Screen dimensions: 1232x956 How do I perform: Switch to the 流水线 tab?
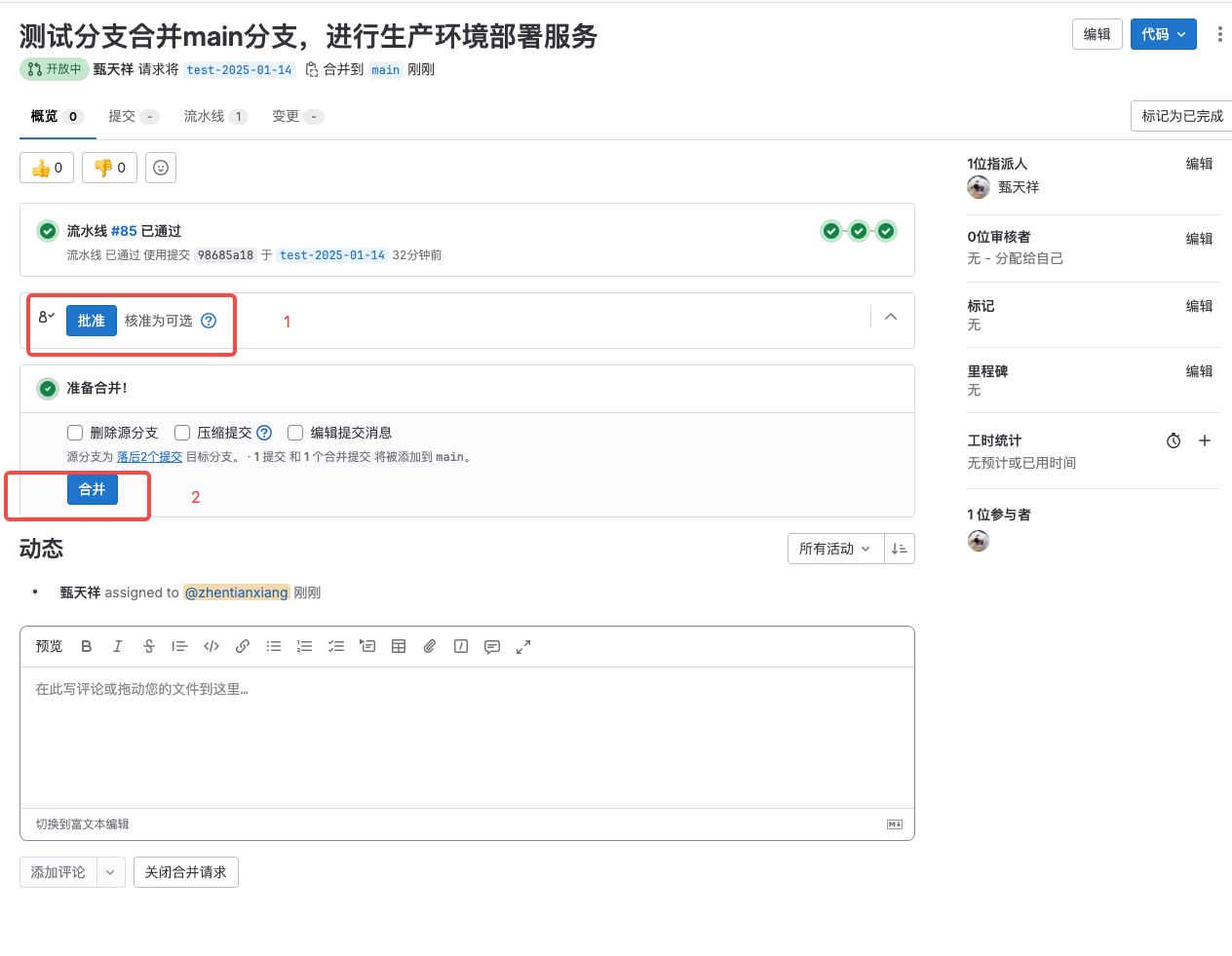coord(205,116)
